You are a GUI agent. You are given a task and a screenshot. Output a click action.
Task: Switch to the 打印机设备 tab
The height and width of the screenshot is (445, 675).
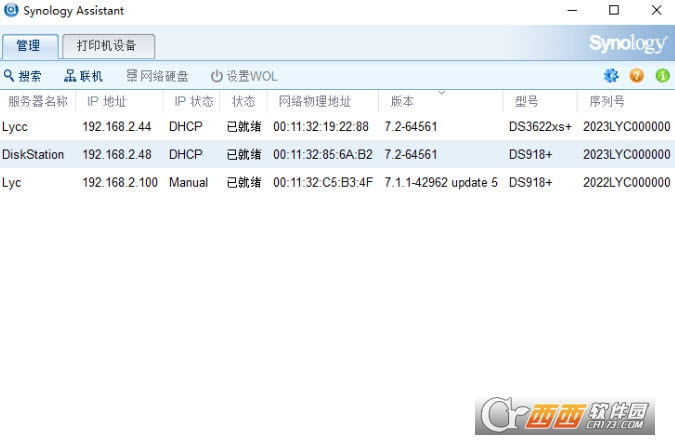point(108,46)
